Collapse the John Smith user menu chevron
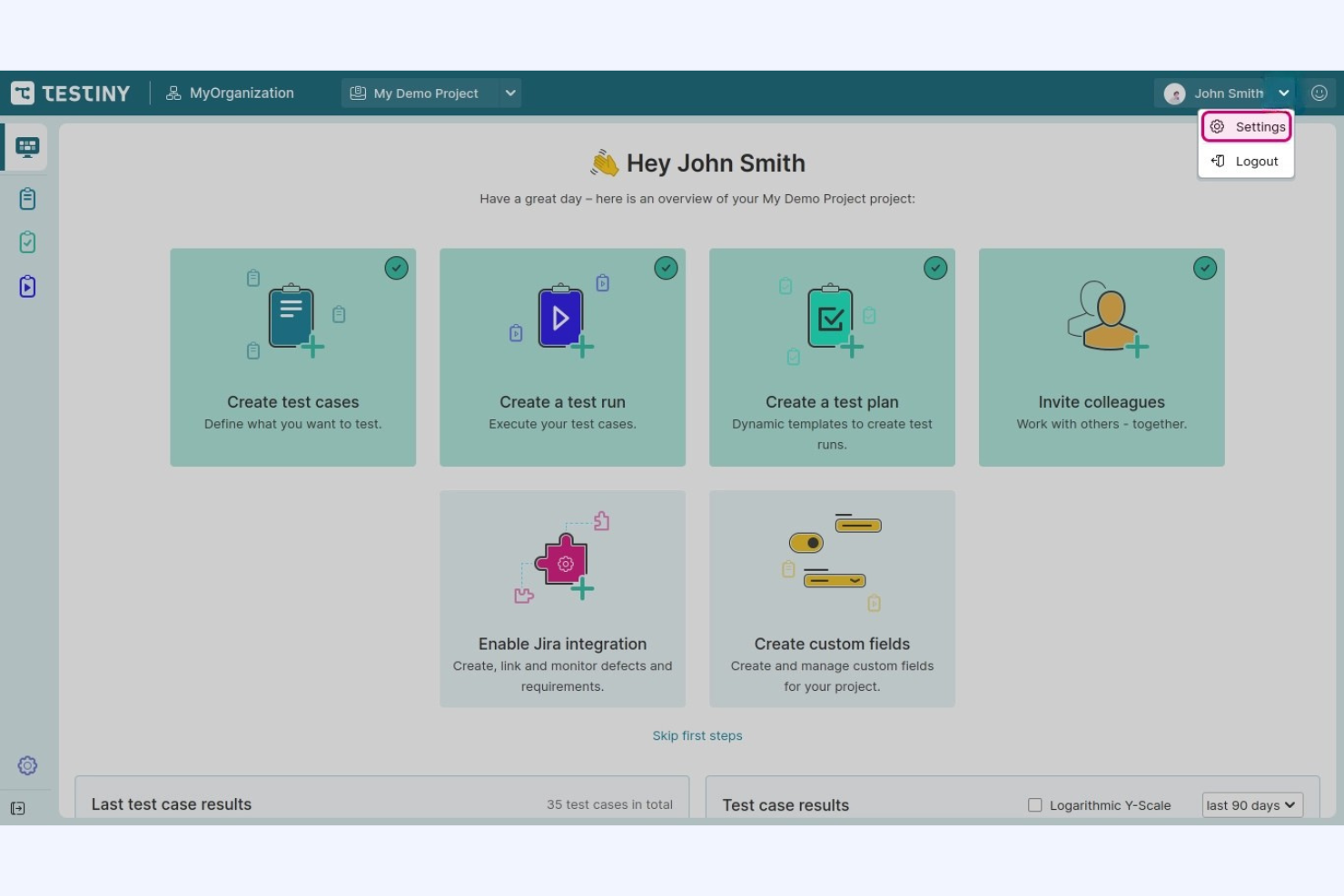Viewport: 1344px width, 896px height. point(1283,93)
